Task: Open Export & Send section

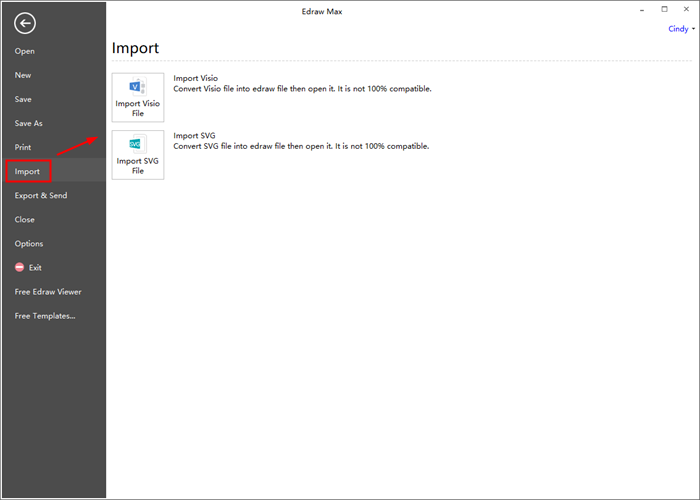Action: pyautogui.click(x=41, y=196)
